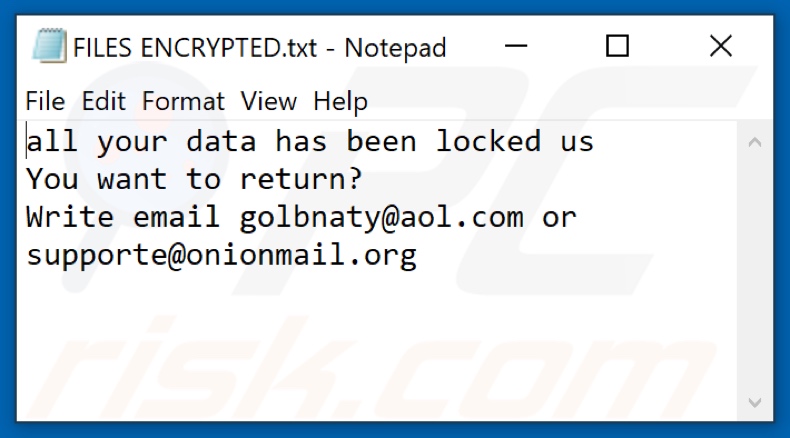Click the scroll down arrow

click(x=757, y=404)
